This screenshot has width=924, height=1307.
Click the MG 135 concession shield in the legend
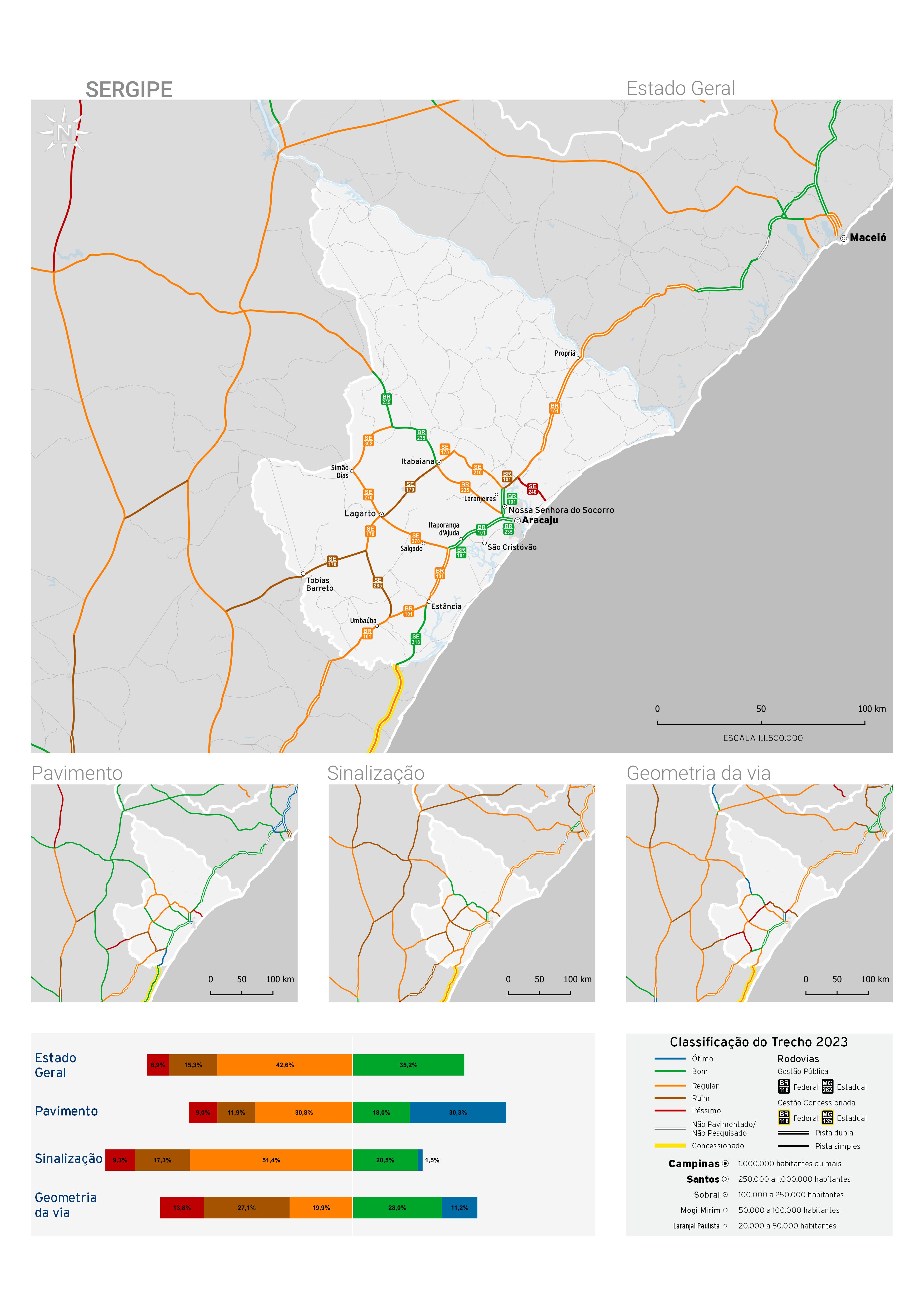[x=827, y=1118]
